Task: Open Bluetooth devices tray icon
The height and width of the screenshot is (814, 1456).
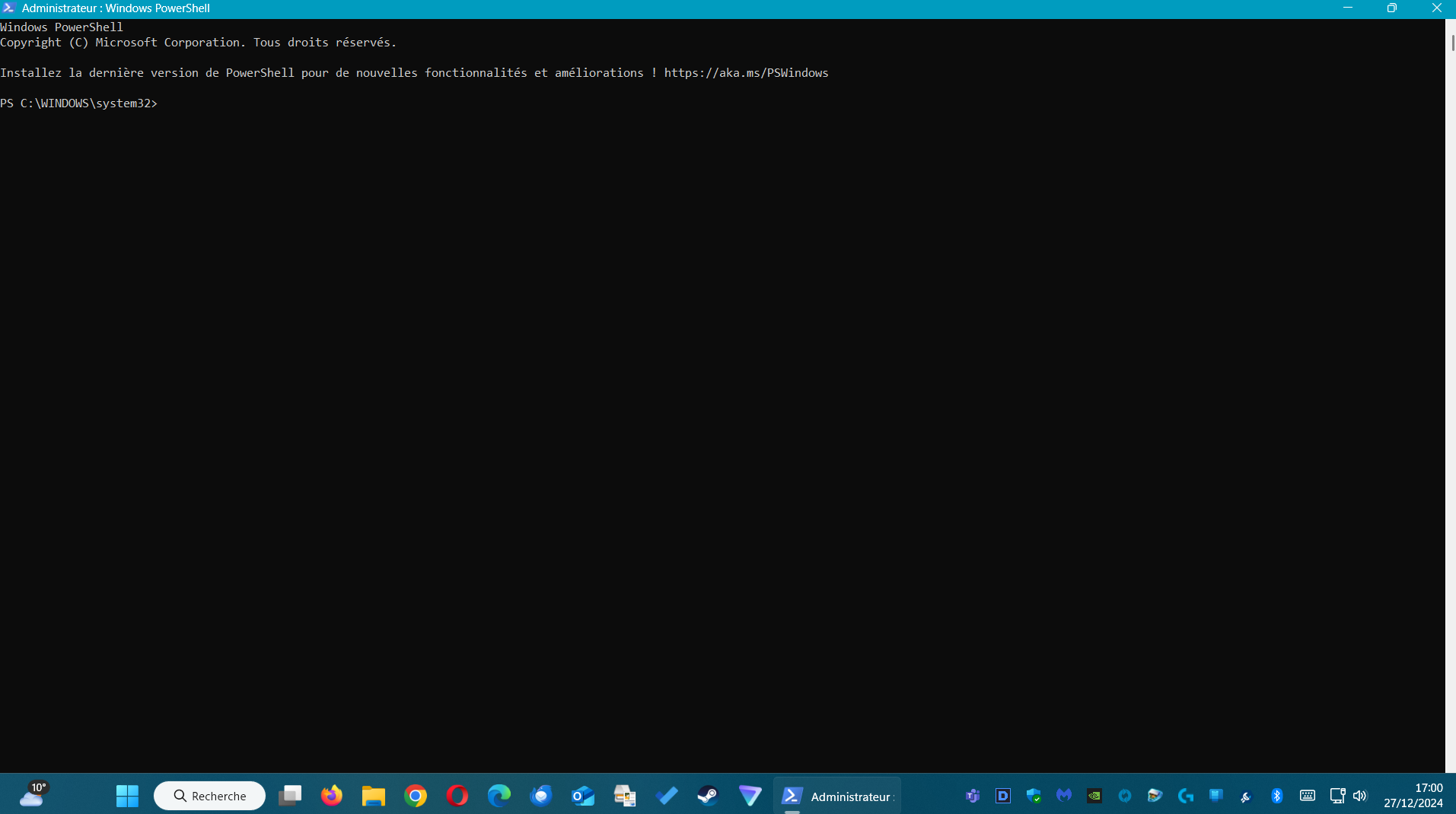Action: point(1277,796)
